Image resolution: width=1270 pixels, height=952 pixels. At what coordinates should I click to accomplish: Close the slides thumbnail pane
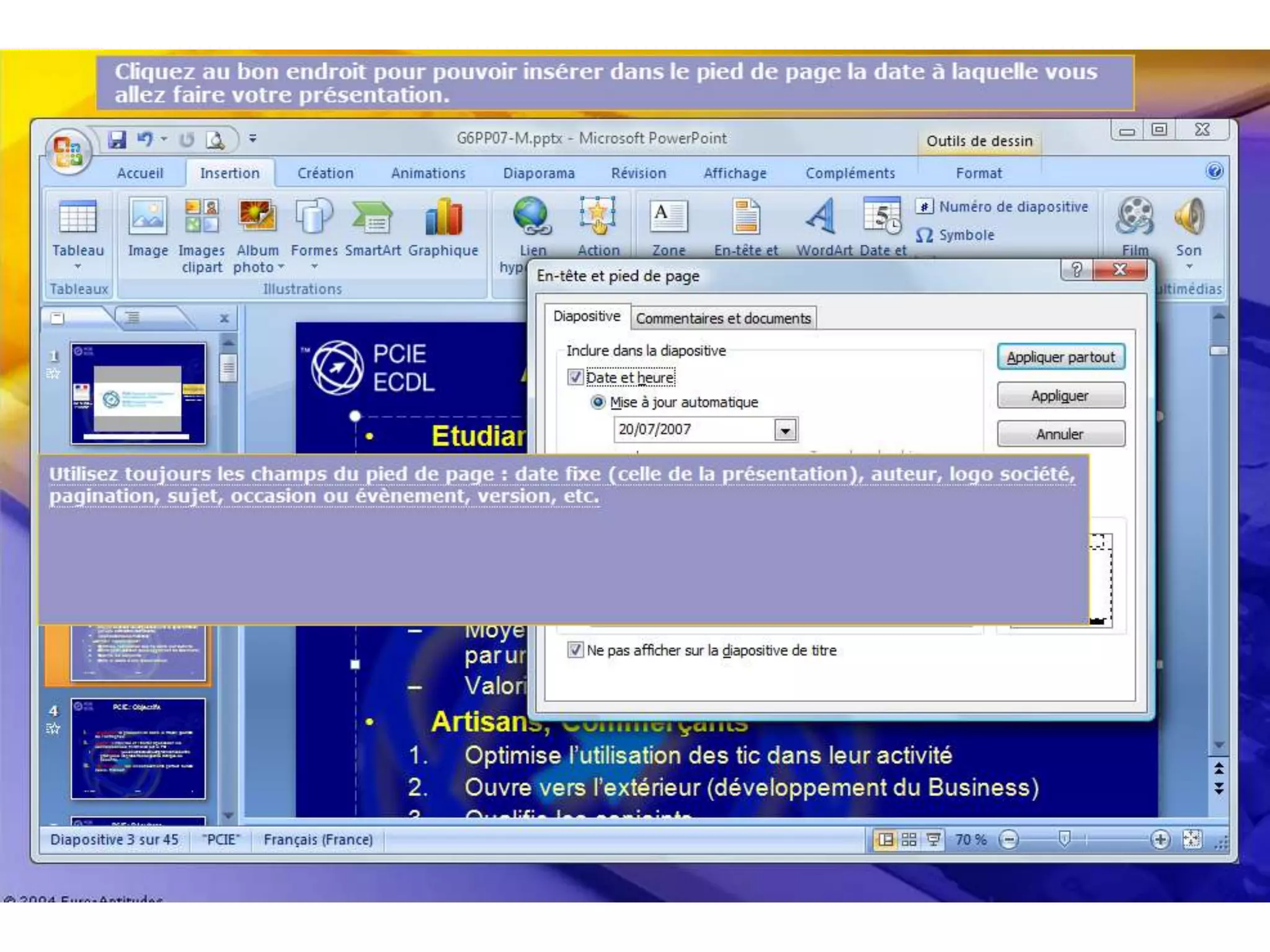click(x=224, y=319)
